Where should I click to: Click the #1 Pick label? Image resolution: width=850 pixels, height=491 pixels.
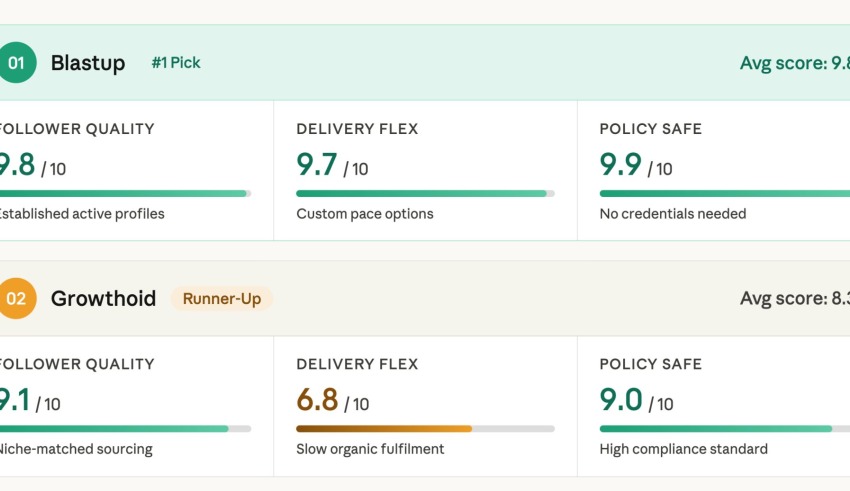pos(176,63)
